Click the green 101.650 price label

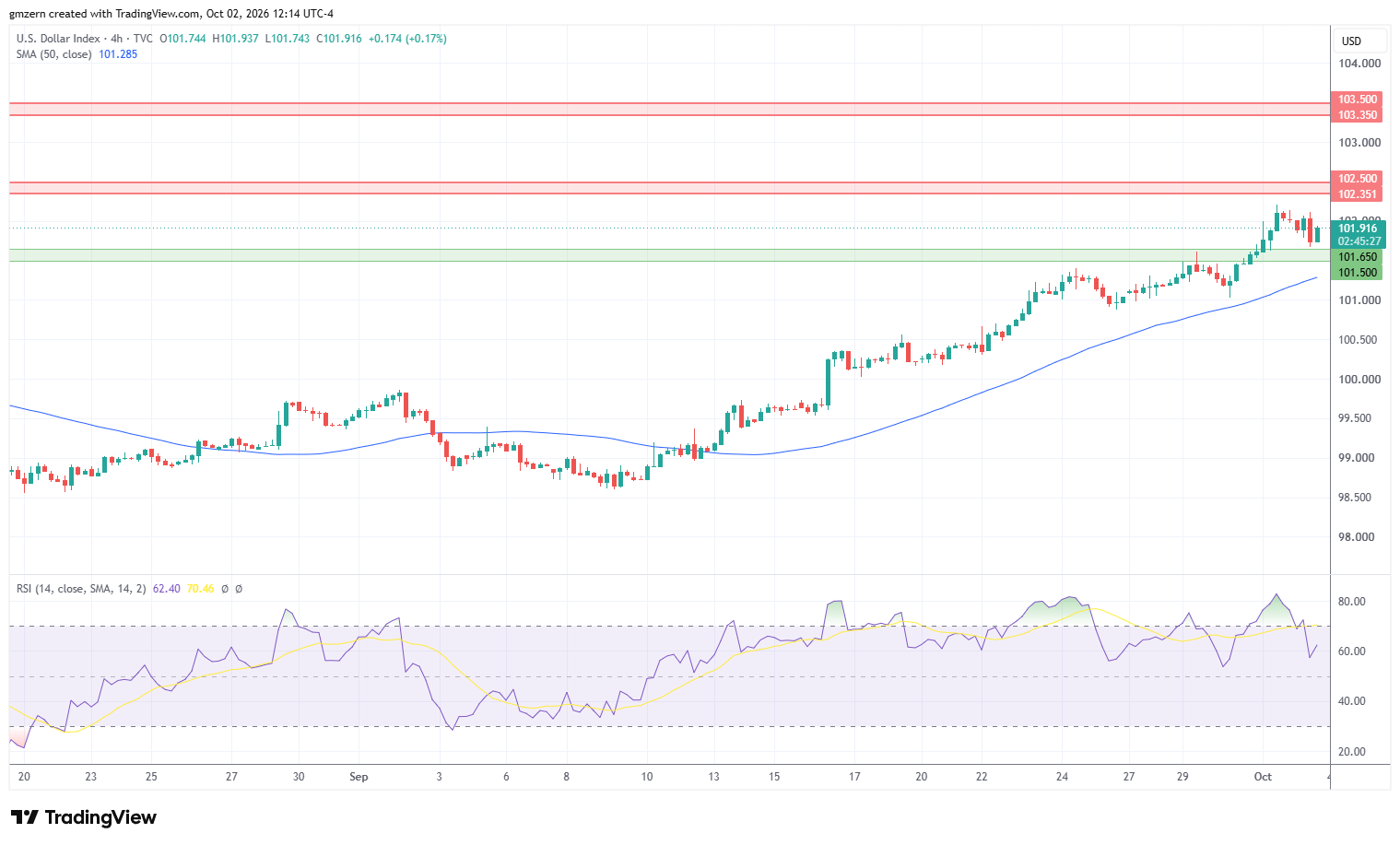(1358, 257)
